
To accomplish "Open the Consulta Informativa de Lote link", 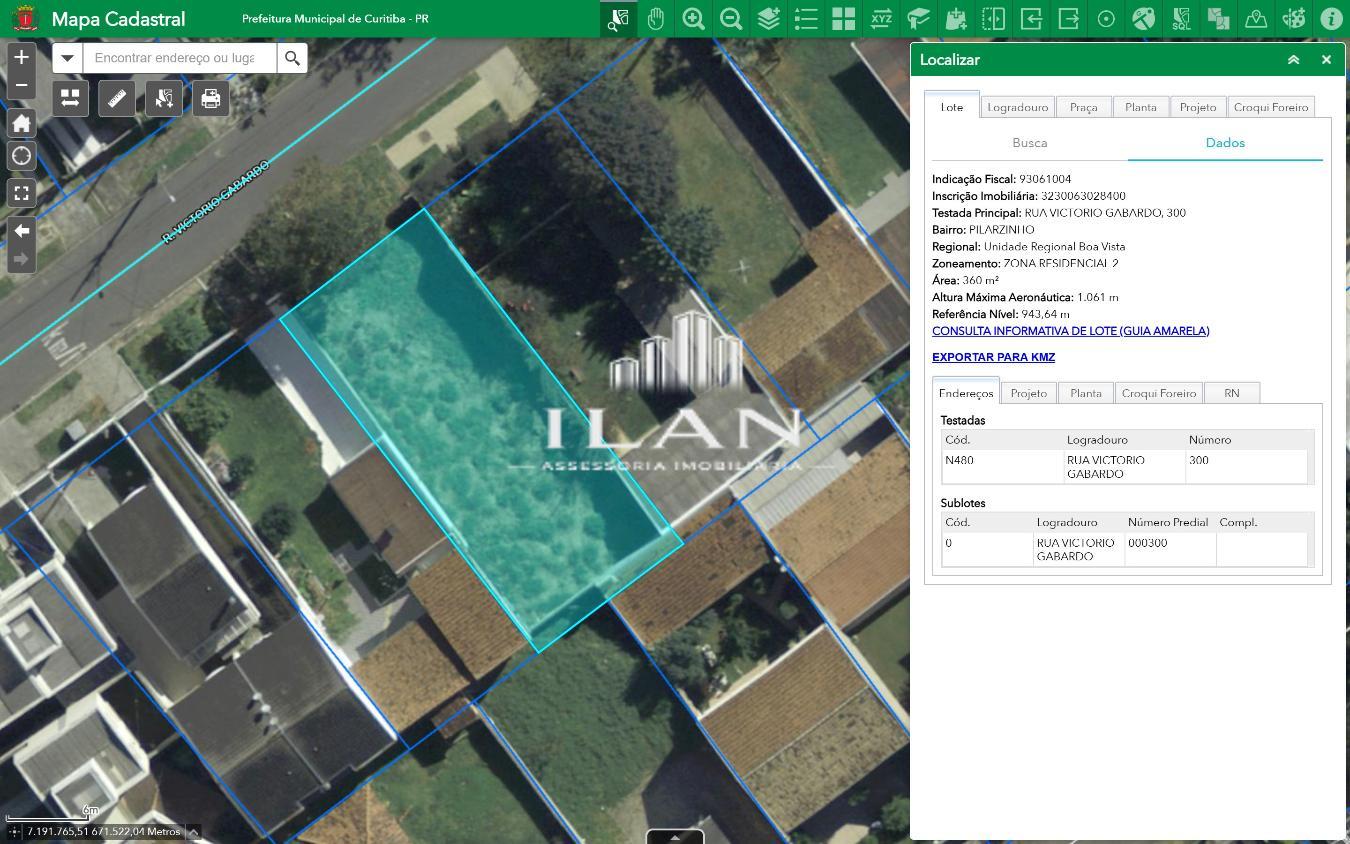I will pos(1070,331).
